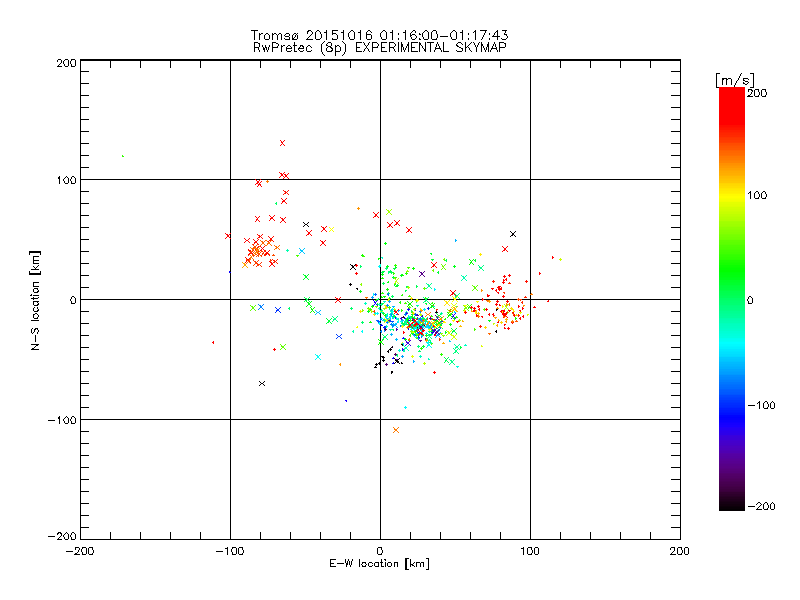
Task: Click the colorbar label '200' at top
Action: [757, 93]
